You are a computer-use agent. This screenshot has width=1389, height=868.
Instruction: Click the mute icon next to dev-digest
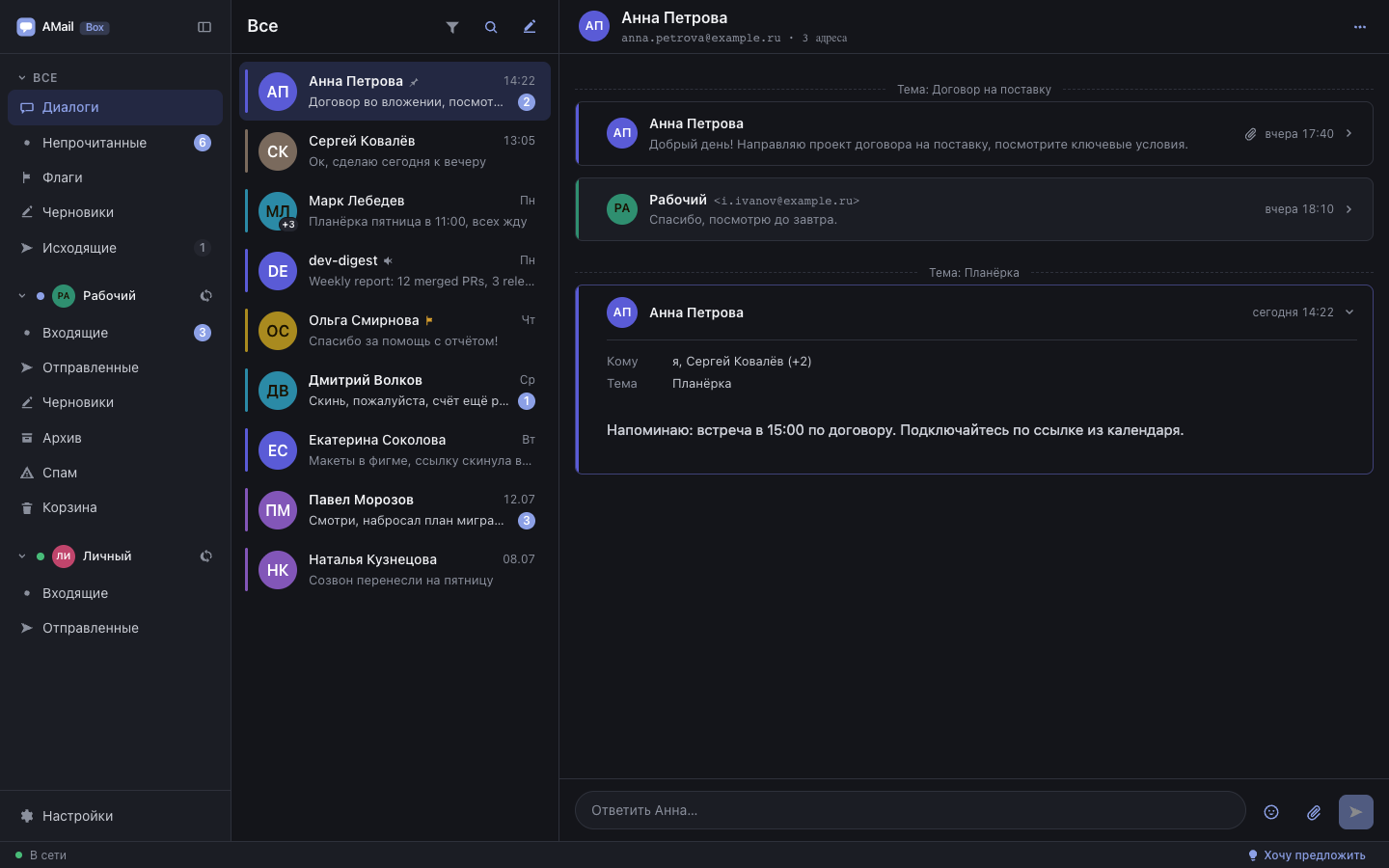pyautogui.click(x=388, y=261)
